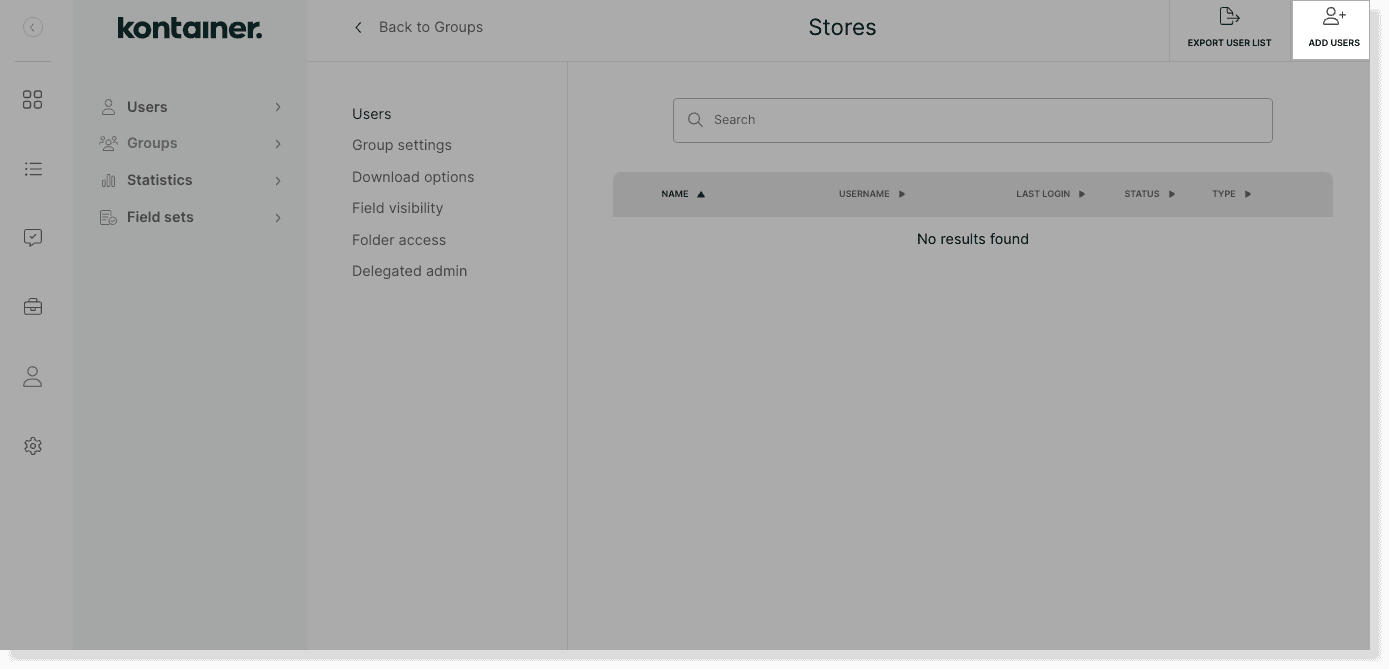Open the Group settings tab
The image size is (1389, 669).
401,145
